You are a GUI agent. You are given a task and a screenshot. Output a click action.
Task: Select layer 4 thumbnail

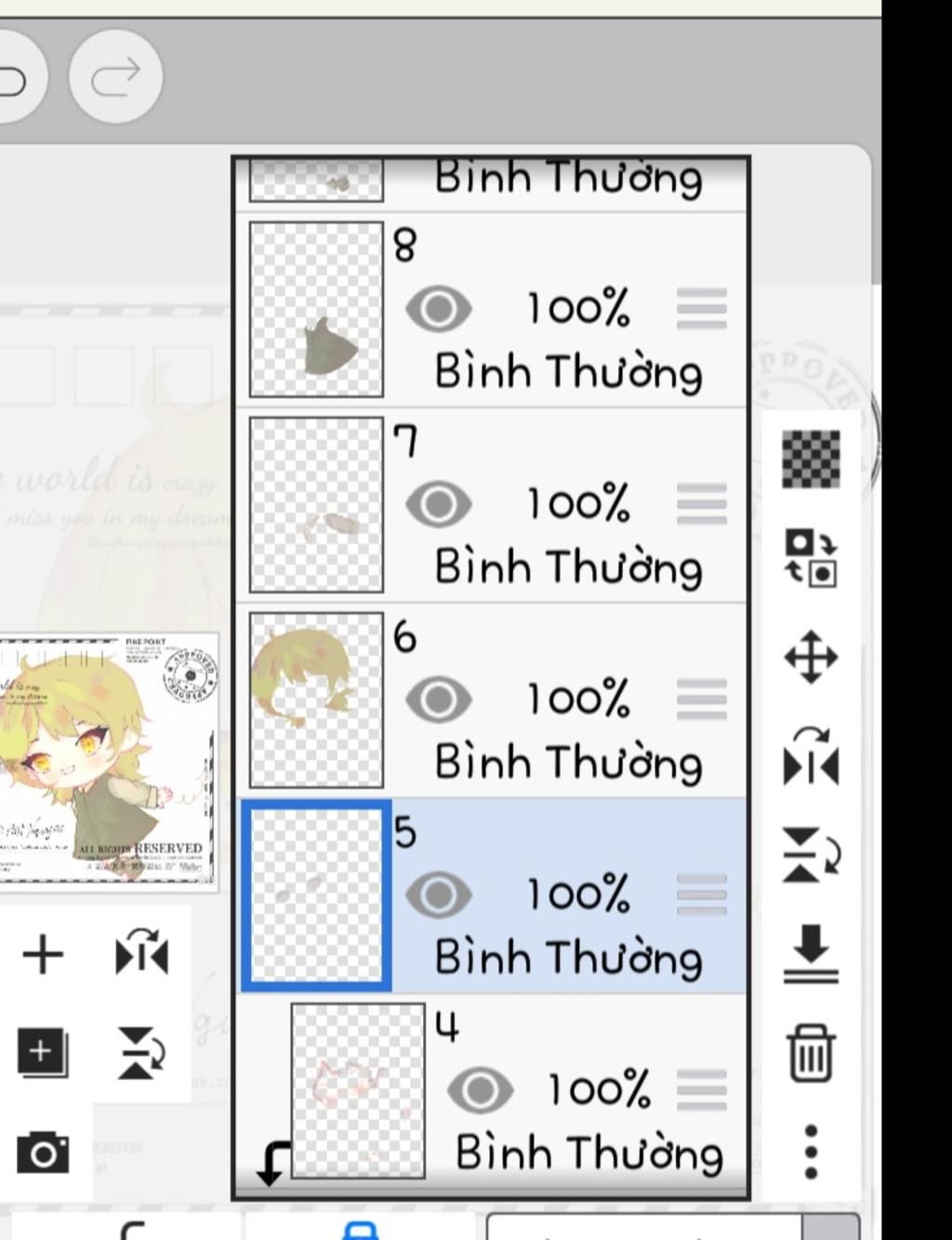pos(358,1090)
